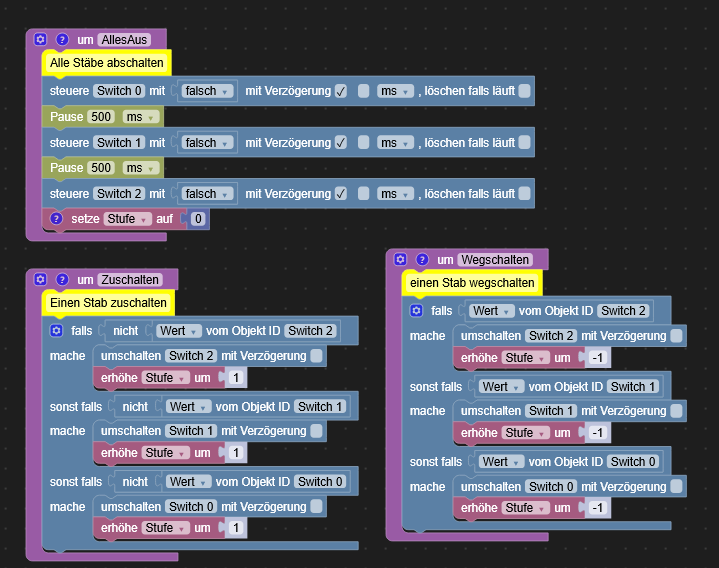Screen dimensions: 719x568
Task: Expand the Wert dropdown for Switch 2 in Wegschalten
Action: (492, 311)
